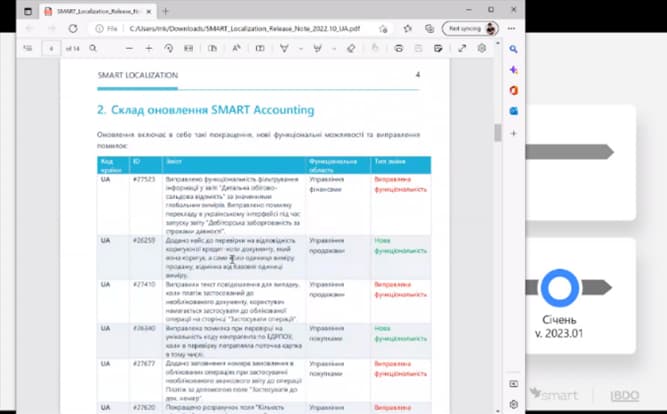The image size is (667, 414).
Task: Click the Січень v. 2023.01 label
Action: (x=559, y=326)
